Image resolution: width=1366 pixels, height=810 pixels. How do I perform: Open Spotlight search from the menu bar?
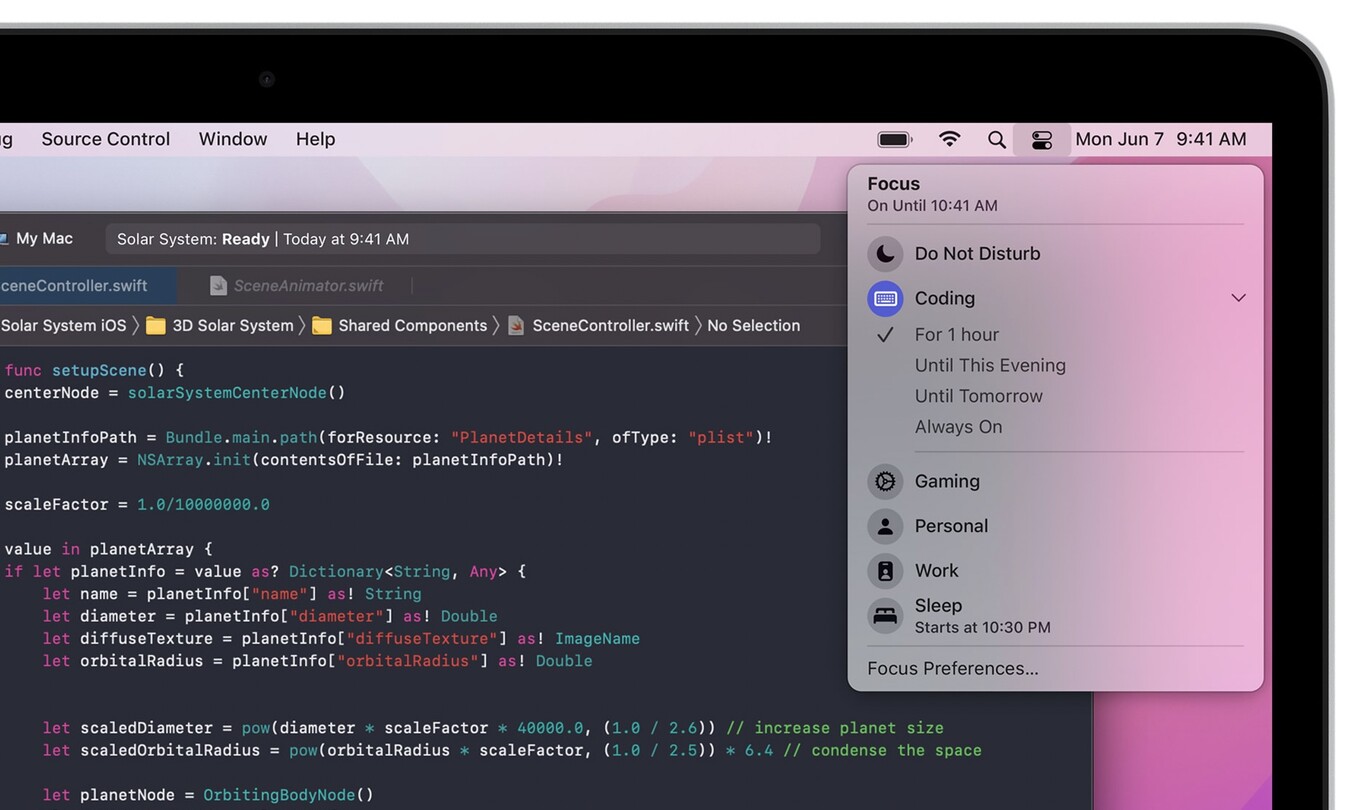pyautogui.click(x=996, y=139)
